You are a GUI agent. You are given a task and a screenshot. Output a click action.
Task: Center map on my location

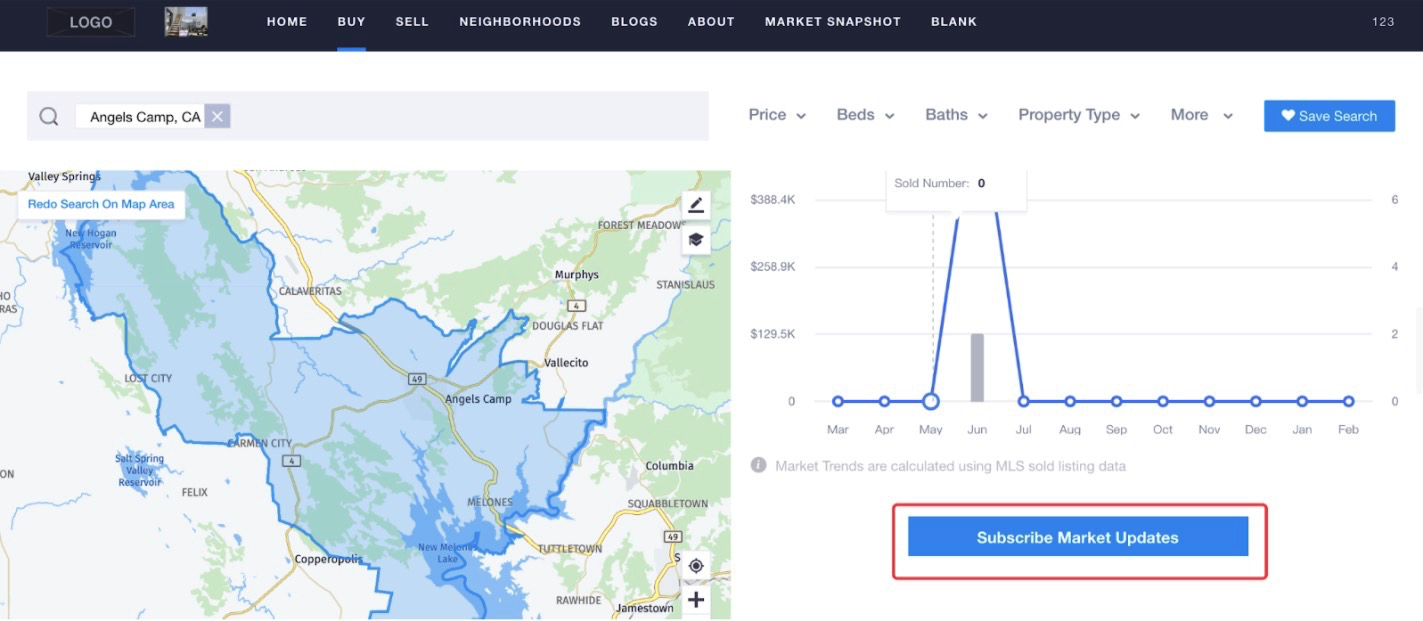click(696, 566)
